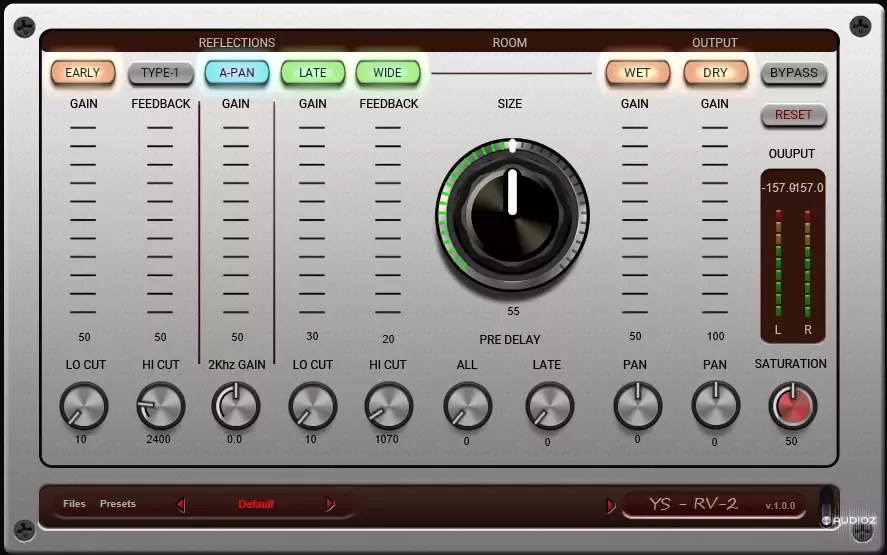Toggle the A-PAN button
Image resolution: width=887 pixels, height=555 pixels.
[x=237, y=73]
